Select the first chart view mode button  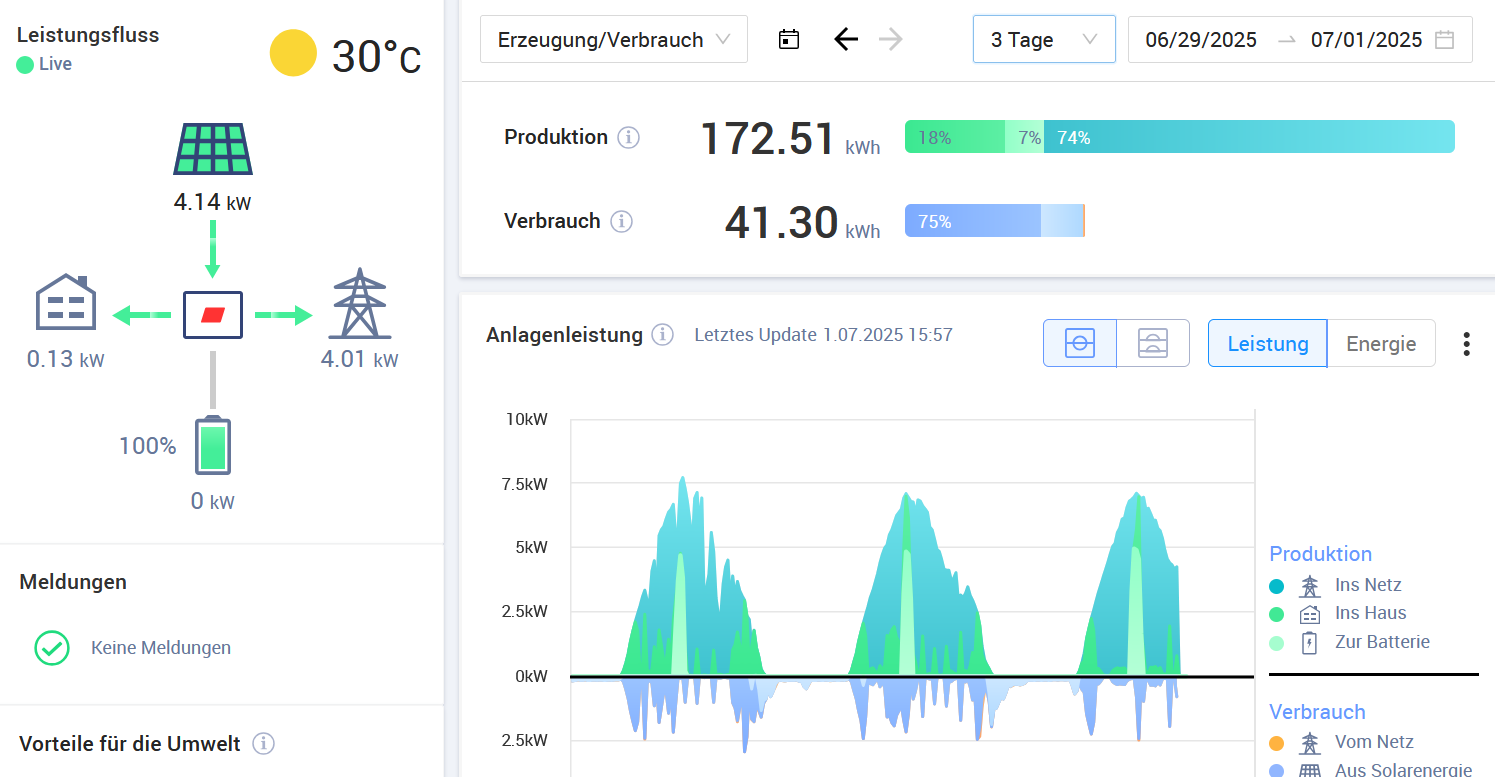1079,344
